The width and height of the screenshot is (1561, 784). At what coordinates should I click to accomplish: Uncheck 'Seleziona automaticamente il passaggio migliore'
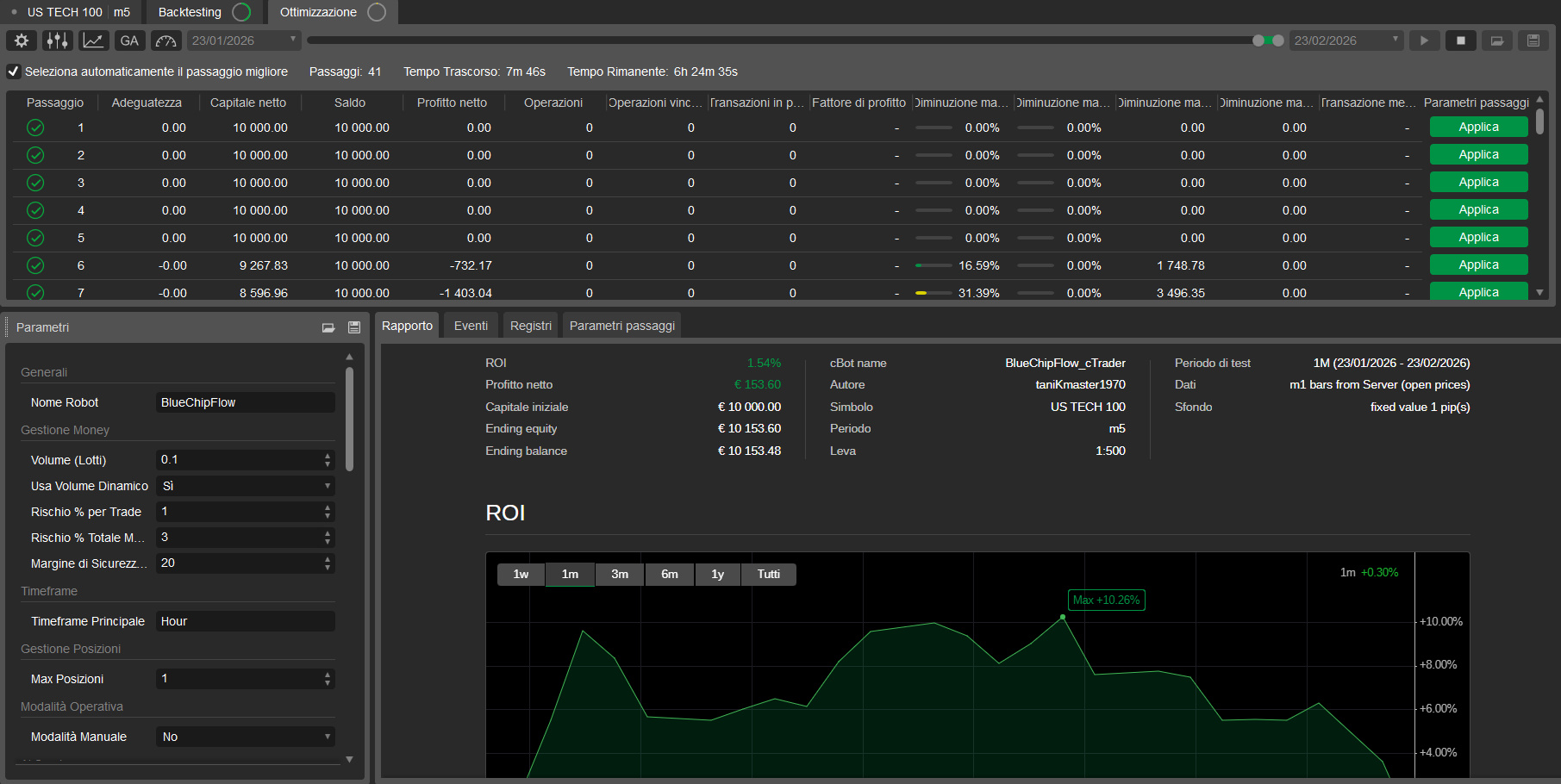pyautogui.click(x=13, y=72)
